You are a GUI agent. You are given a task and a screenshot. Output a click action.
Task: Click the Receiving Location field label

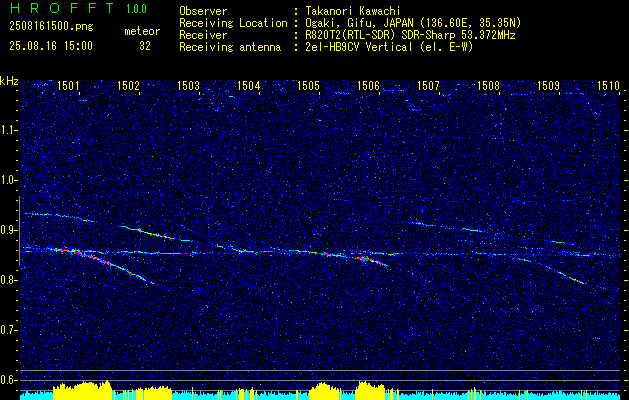click(233, 23)
